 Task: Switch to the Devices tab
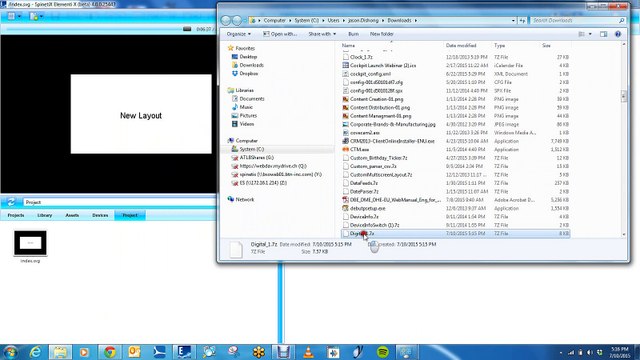(100, 215)
